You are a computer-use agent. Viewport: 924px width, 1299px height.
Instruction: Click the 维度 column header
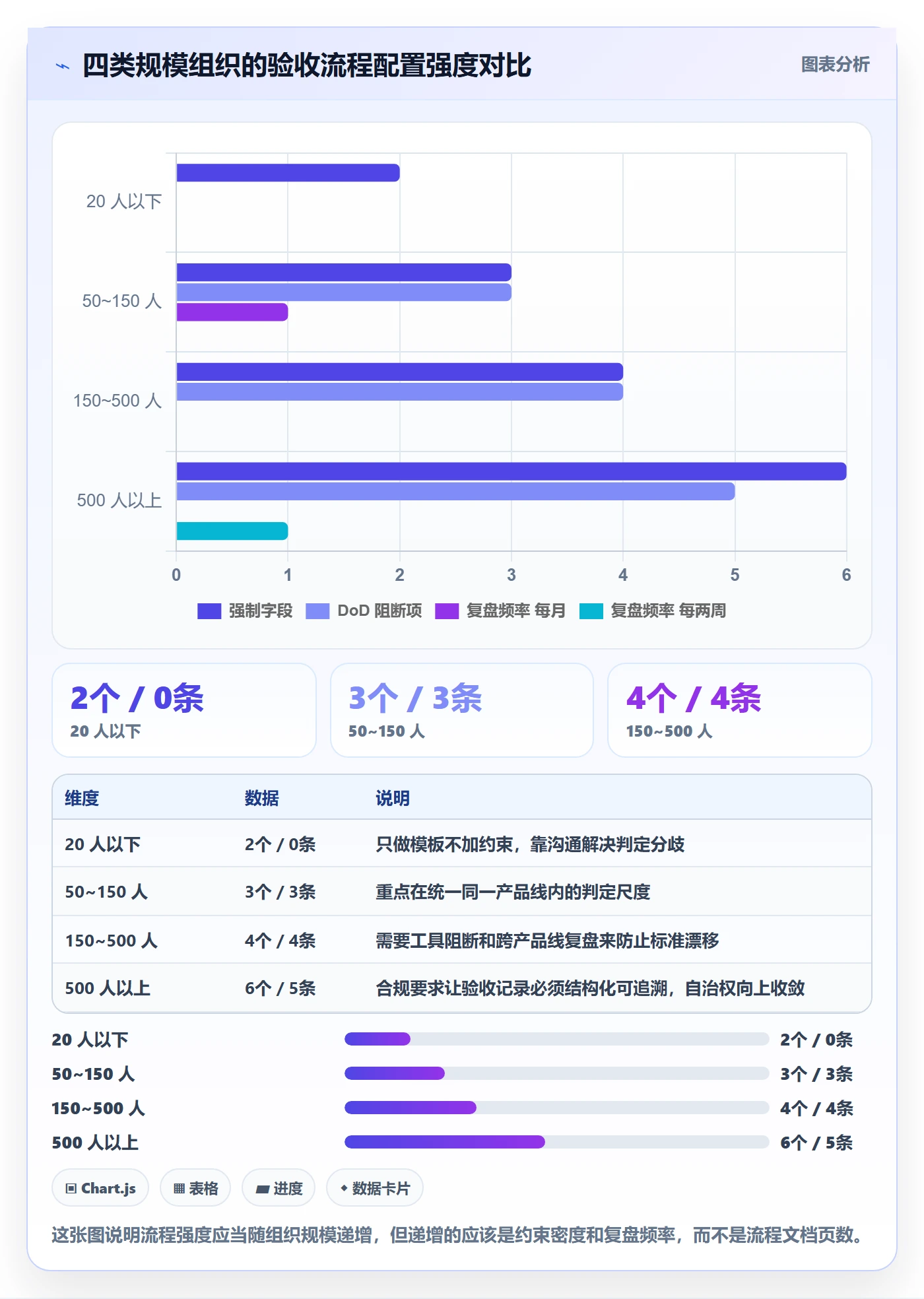click(82, 798)
